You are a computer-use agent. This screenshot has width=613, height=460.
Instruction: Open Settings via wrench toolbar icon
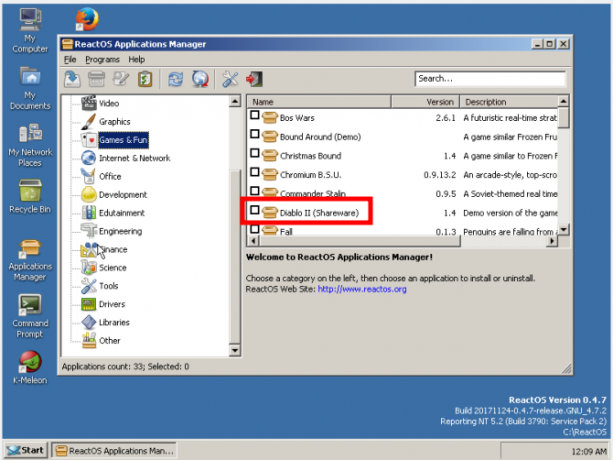pyautogui.click(x=230, y=79)
